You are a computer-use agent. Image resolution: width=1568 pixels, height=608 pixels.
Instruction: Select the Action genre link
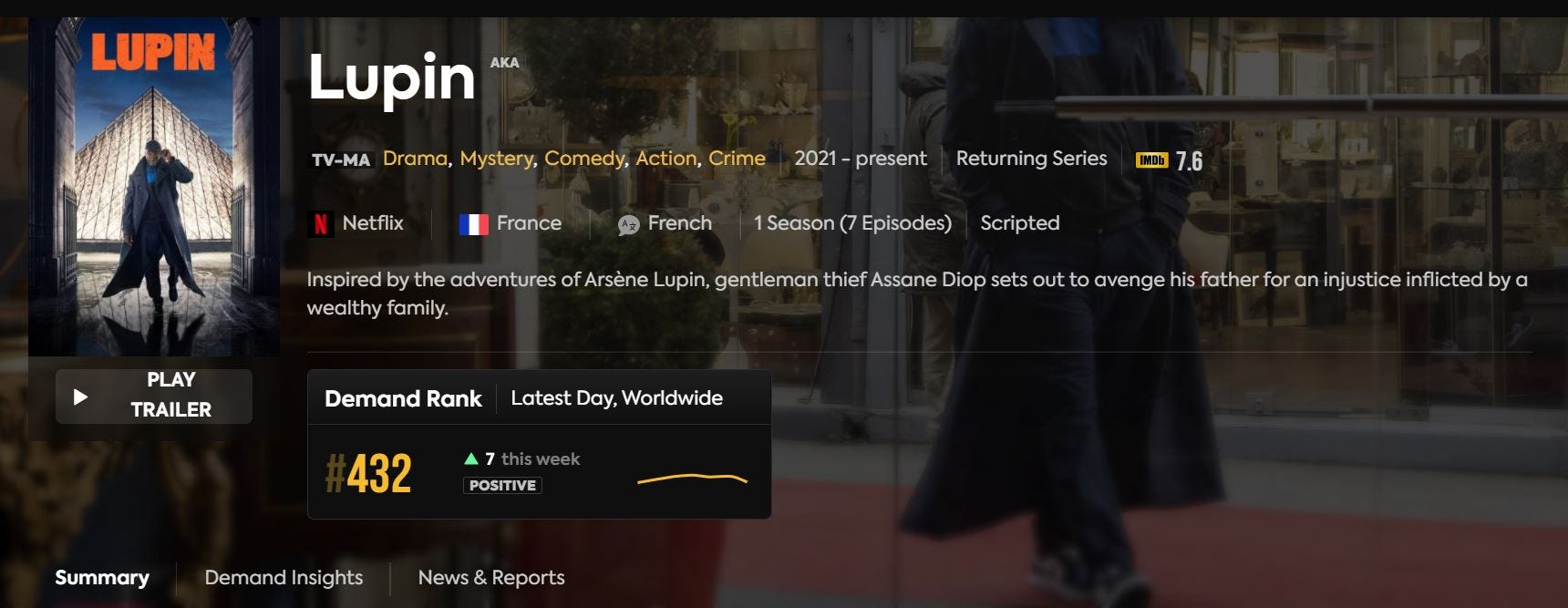666,159
